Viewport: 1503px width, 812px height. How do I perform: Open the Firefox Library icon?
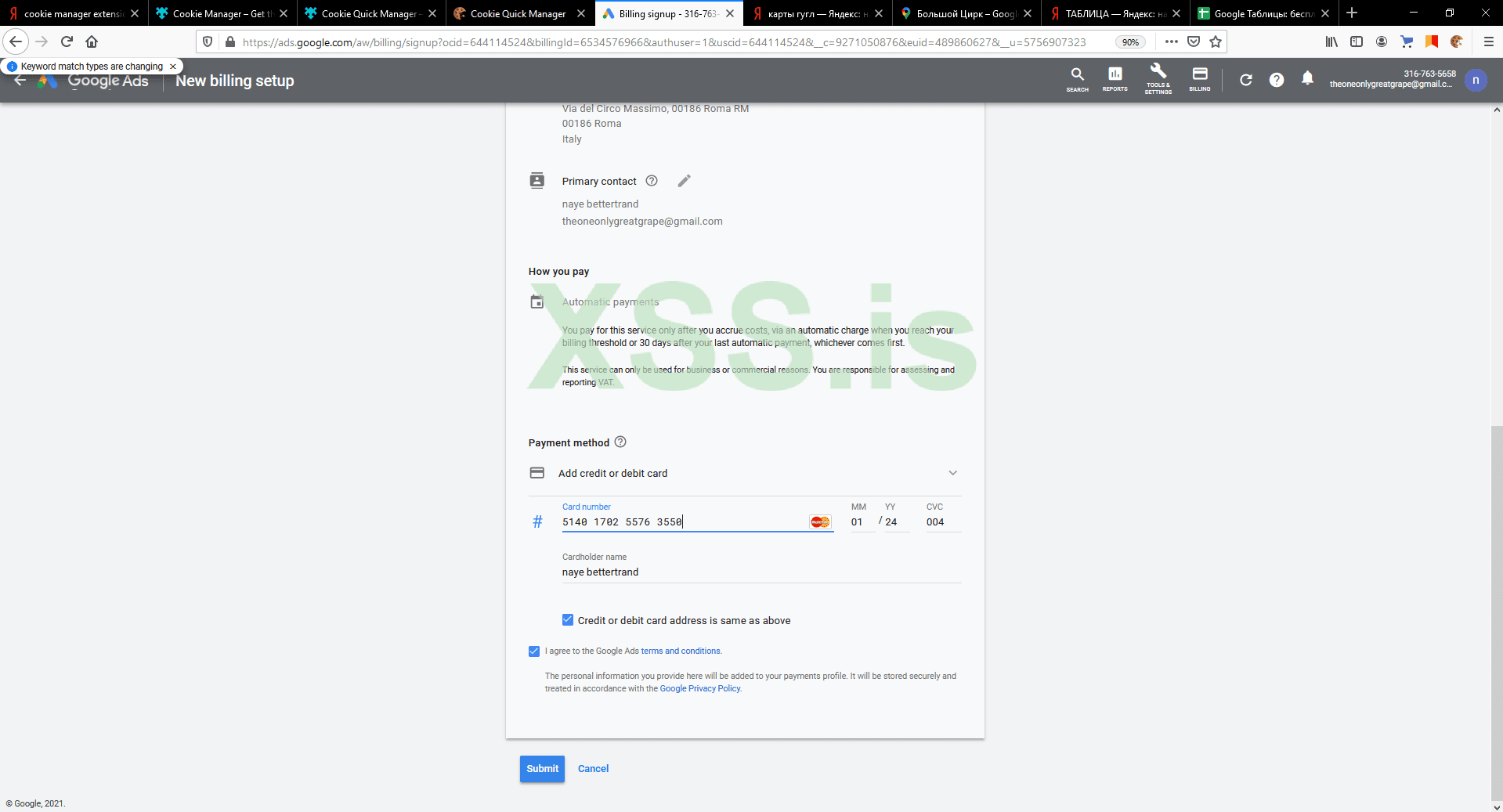click(x=1331, y=42)
